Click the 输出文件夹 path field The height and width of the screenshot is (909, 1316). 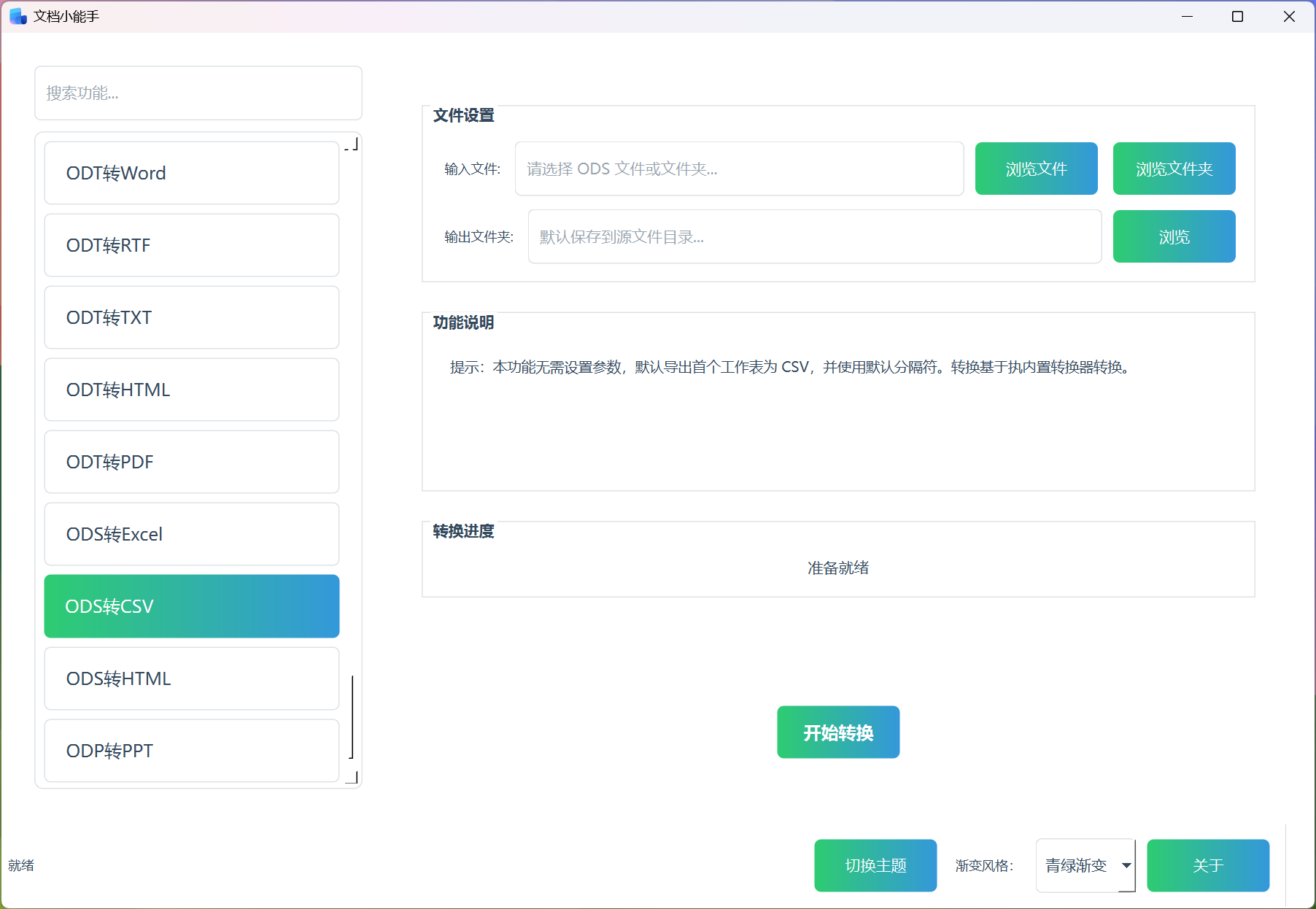click(x=814, y=237)
